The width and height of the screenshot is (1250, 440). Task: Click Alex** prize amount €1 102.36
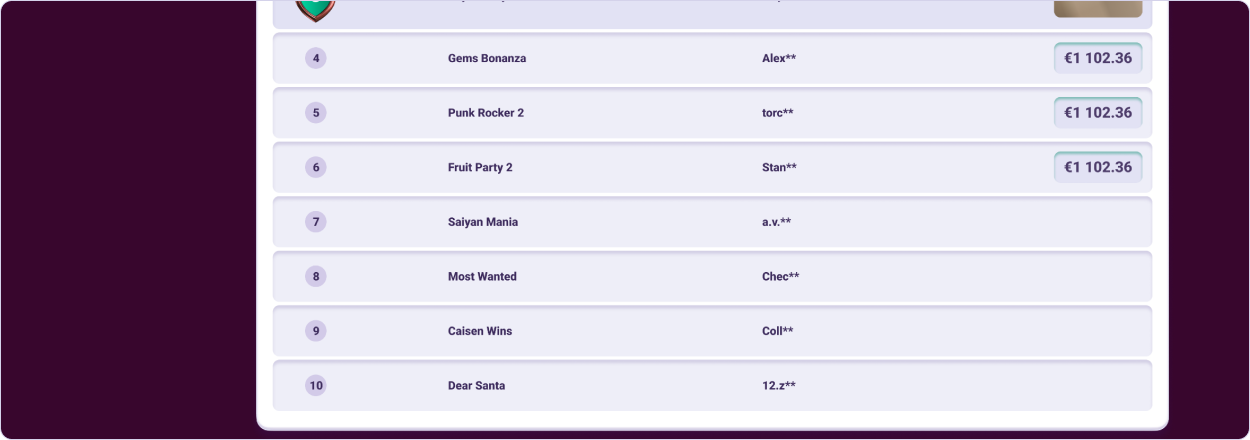(1098, 58)
